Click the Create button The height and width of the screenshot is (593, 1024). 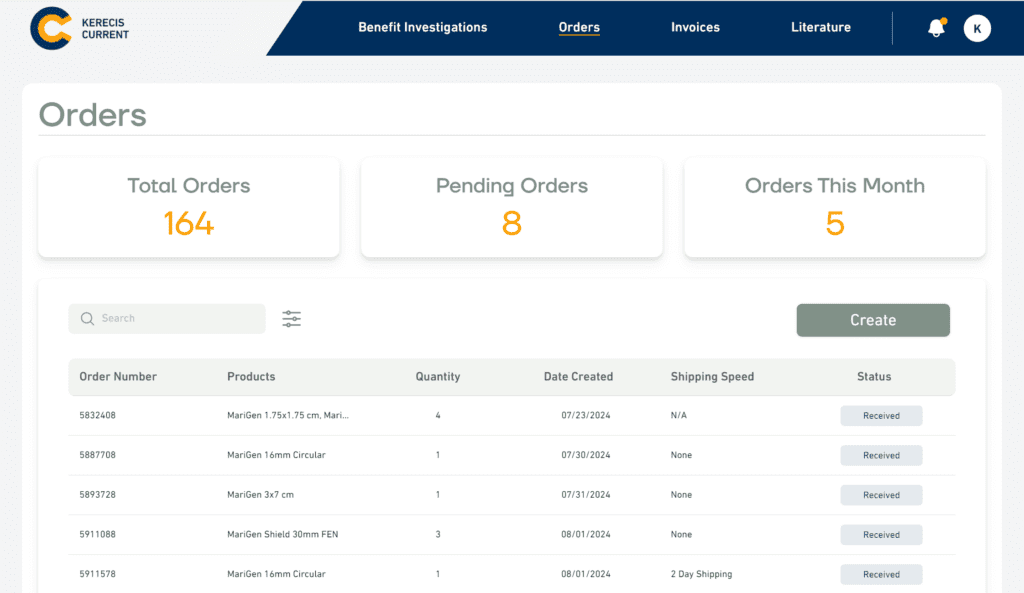point(873,320)
